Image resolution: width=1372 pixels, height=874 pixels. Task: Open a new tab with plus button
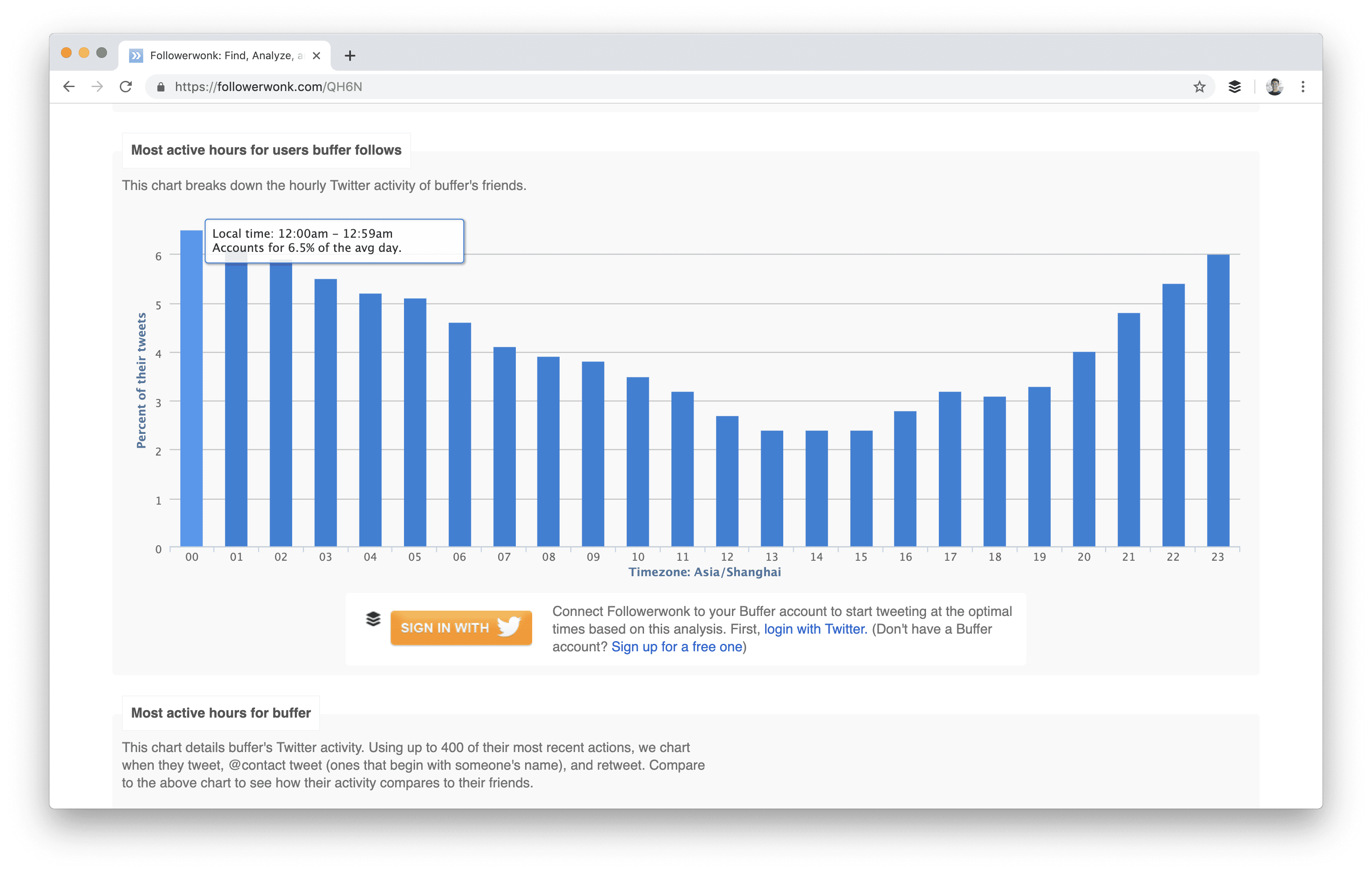pyautogui.click(x=350, y=55)
